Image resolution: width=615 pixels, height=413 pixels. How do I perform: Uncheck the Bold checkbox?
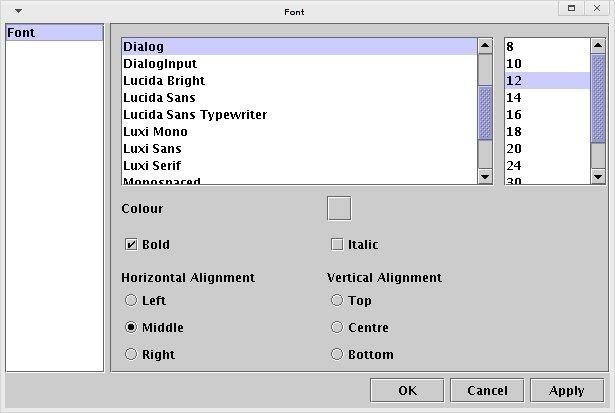click(x=131, y=244)
